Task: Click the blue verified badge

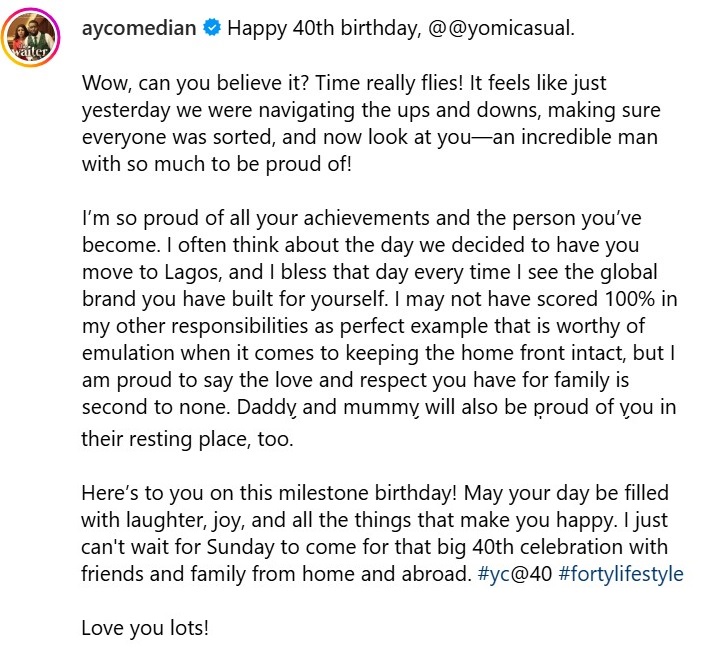Action: coord(211,26)
